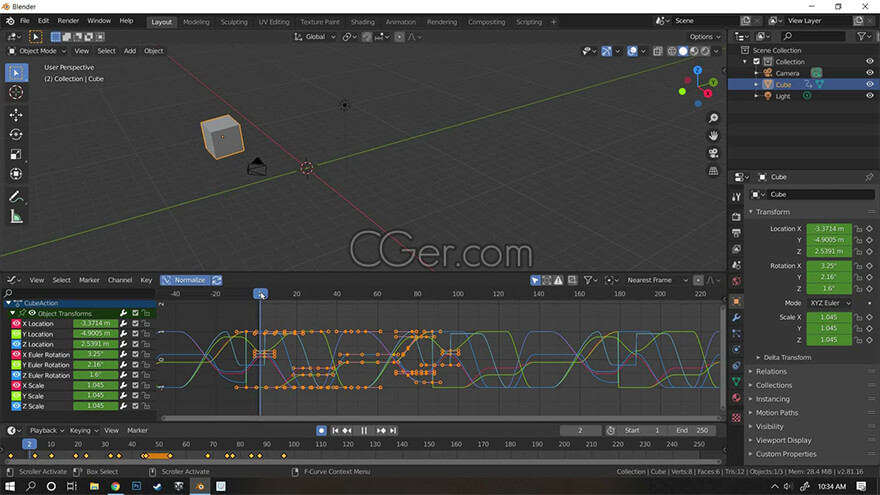The height and width of the screenshot is (495, 880).
Task: Open Blender taskbar icon
Action: 200,486
